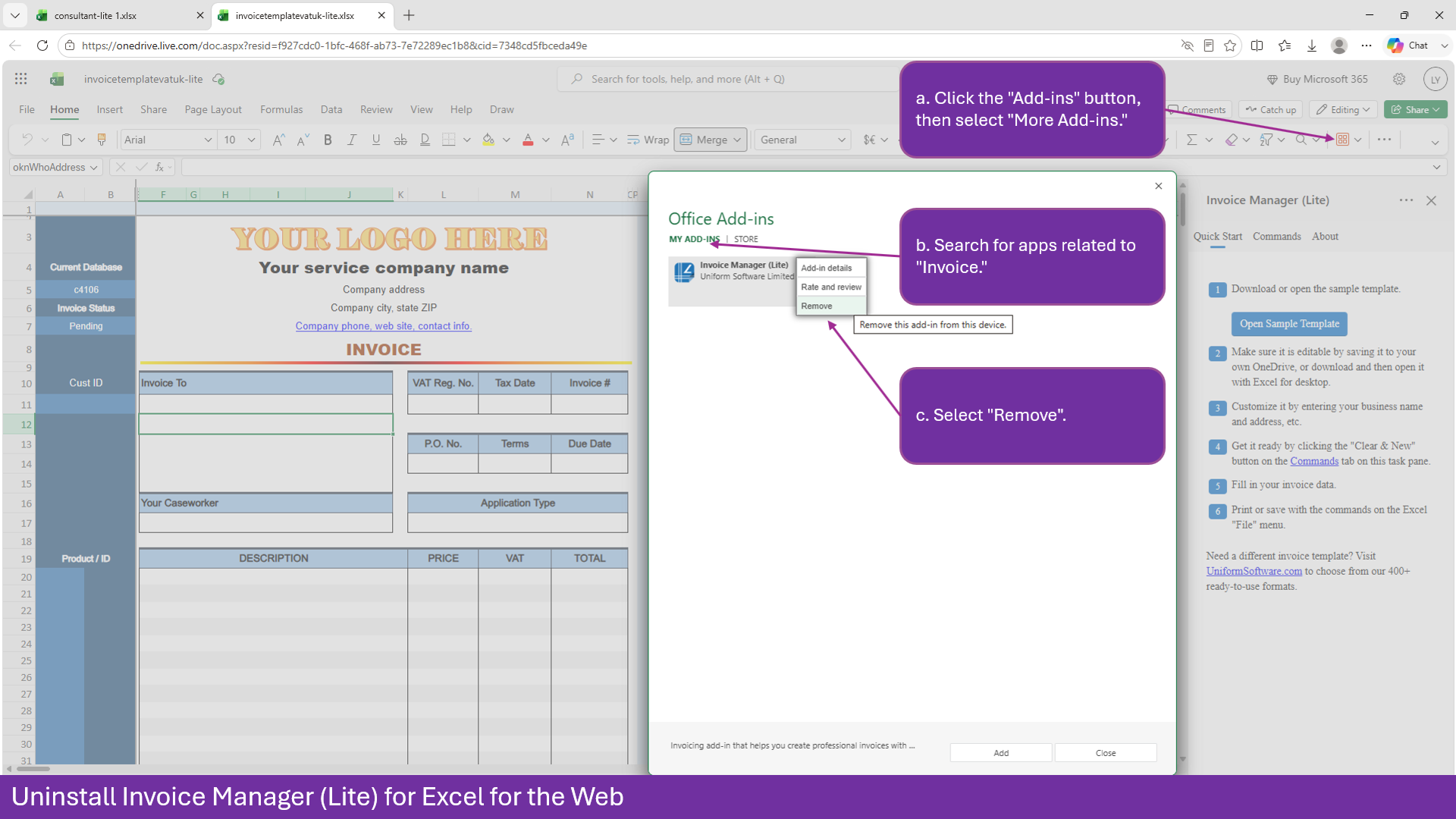Toggle Merge cells button
1456x819 pixels.
coord(703,140)
